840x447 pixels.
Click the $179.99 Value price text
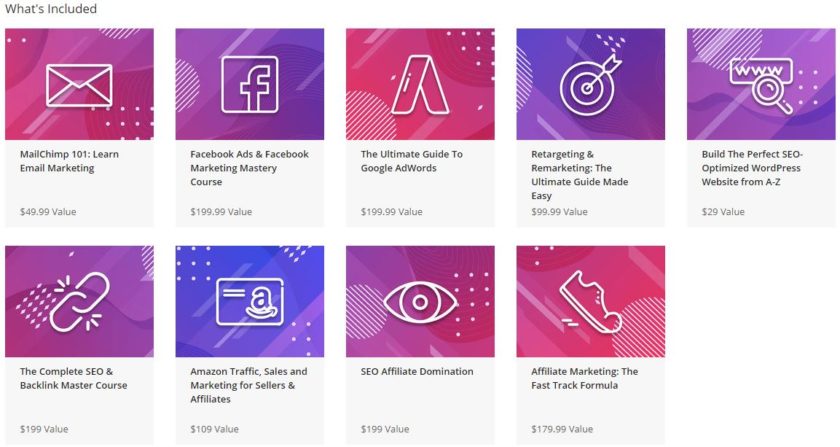tap(562, 429)
